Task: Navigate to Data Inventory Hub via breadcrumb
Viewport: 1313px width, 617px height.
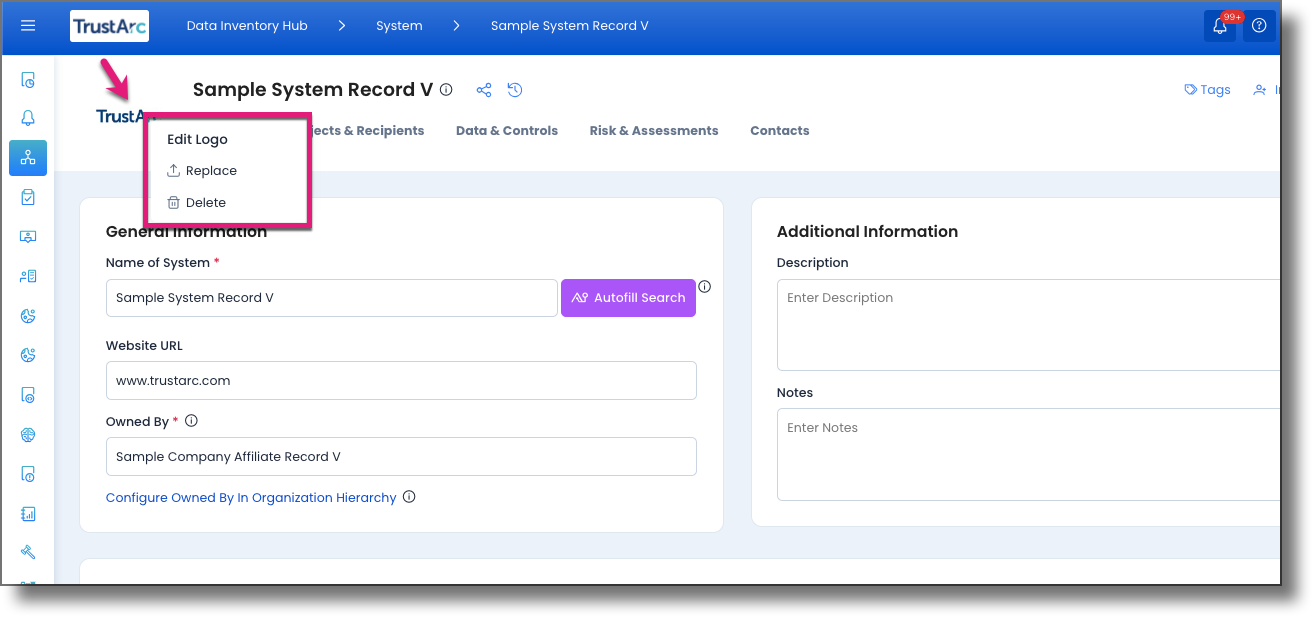Action: tap(247, 25)
